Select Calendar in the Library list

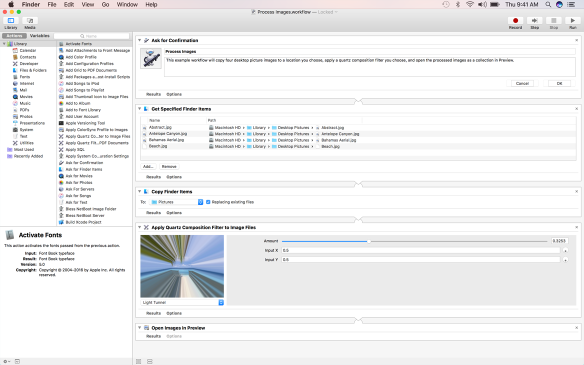click(x=28, y=50)
